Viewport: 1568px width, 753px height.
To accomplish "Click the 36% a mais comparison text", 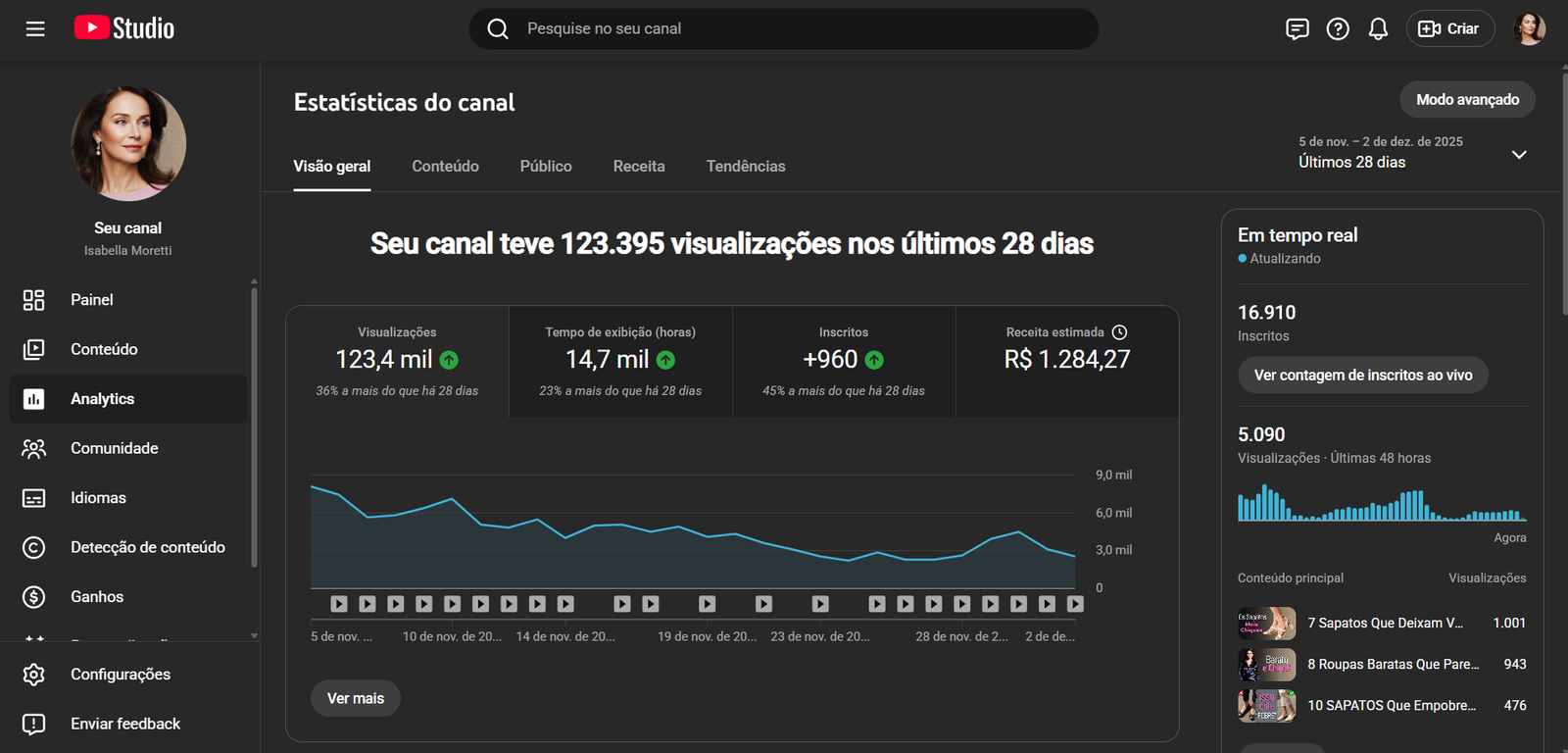I will pyautogui.click(x=397, y=391).
